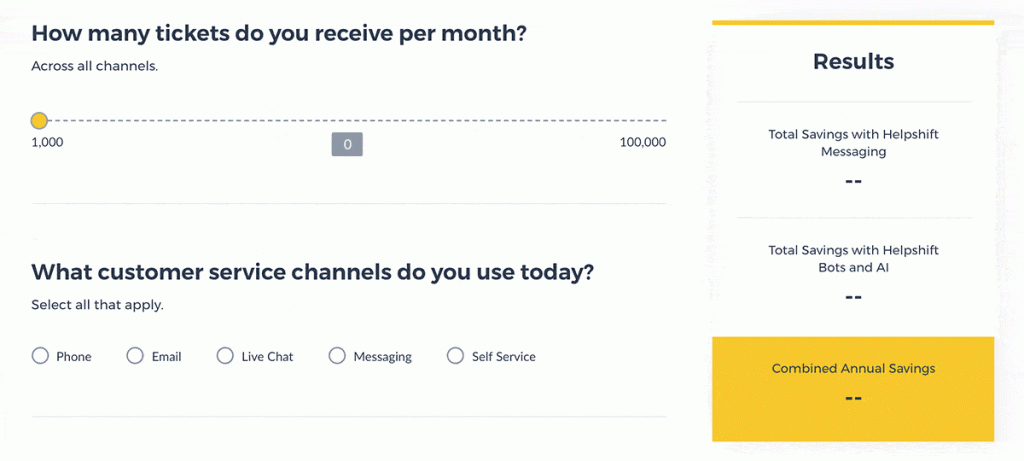The image size is (1024, 461).
Task: Click the yellow ticket slider handle
Action: [x=39, y=121]
